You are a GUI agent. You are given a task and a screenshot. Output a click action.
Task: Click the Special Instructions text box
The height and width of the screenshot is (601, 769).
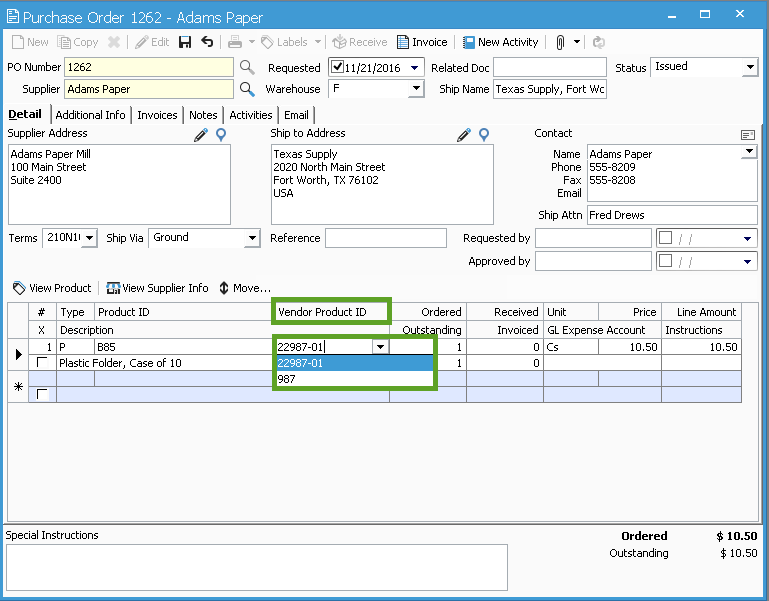(257, 567)
